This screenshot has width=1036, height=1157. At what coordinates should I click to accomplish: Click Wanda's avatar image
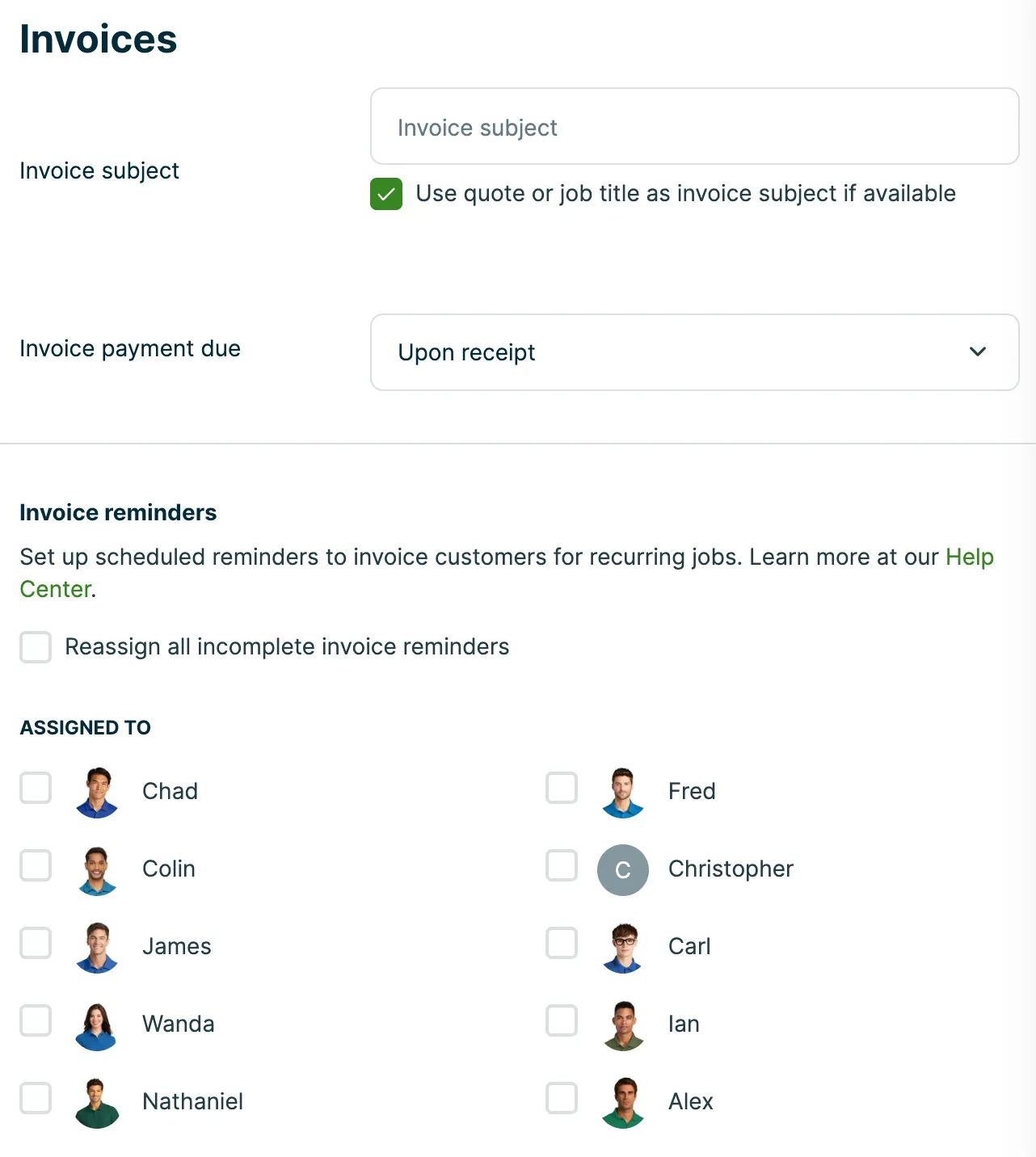[97, 1025]
